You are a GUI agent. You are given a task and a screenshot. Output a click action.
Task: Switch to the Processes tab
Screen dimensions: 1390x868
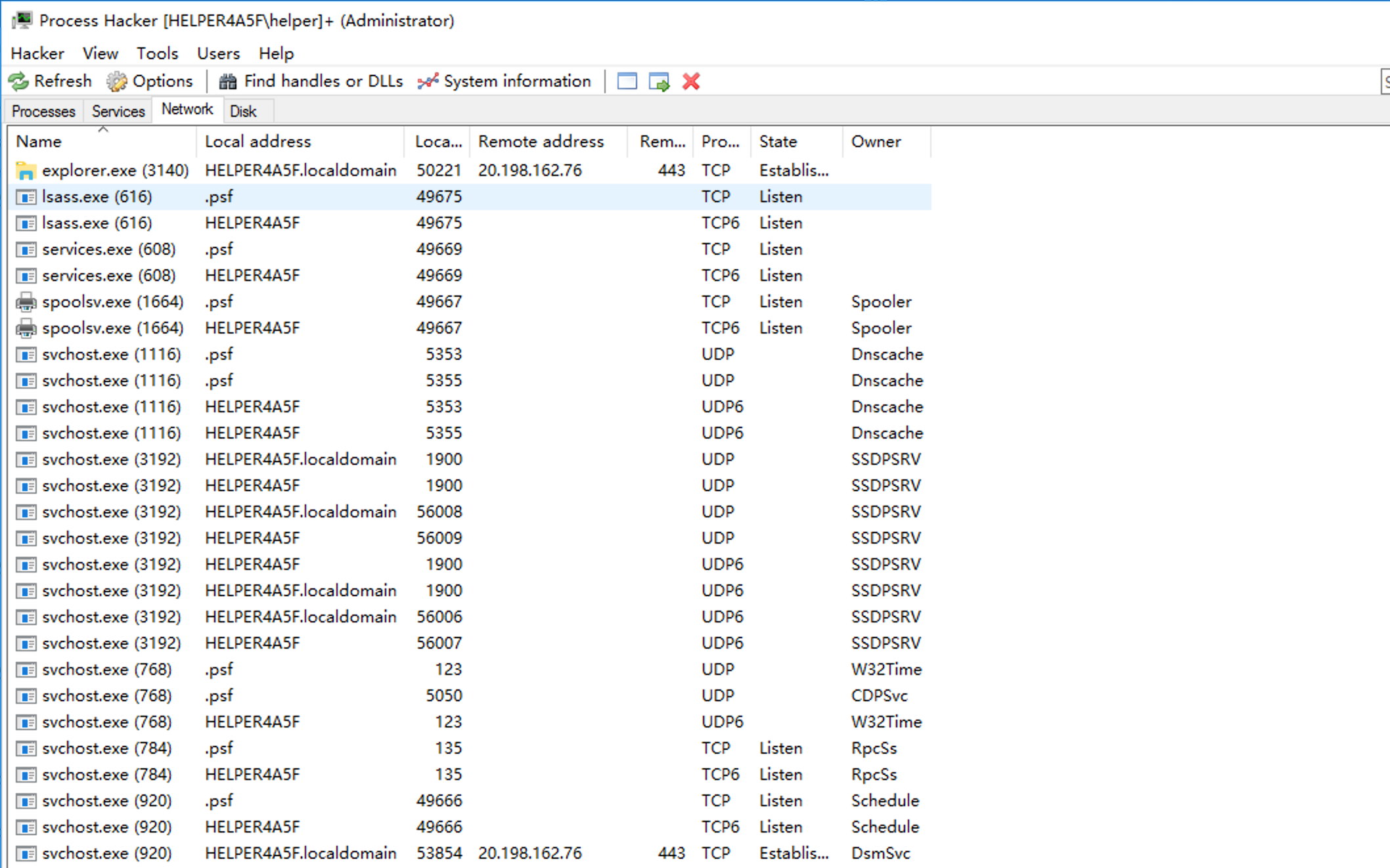click(43, 111)
